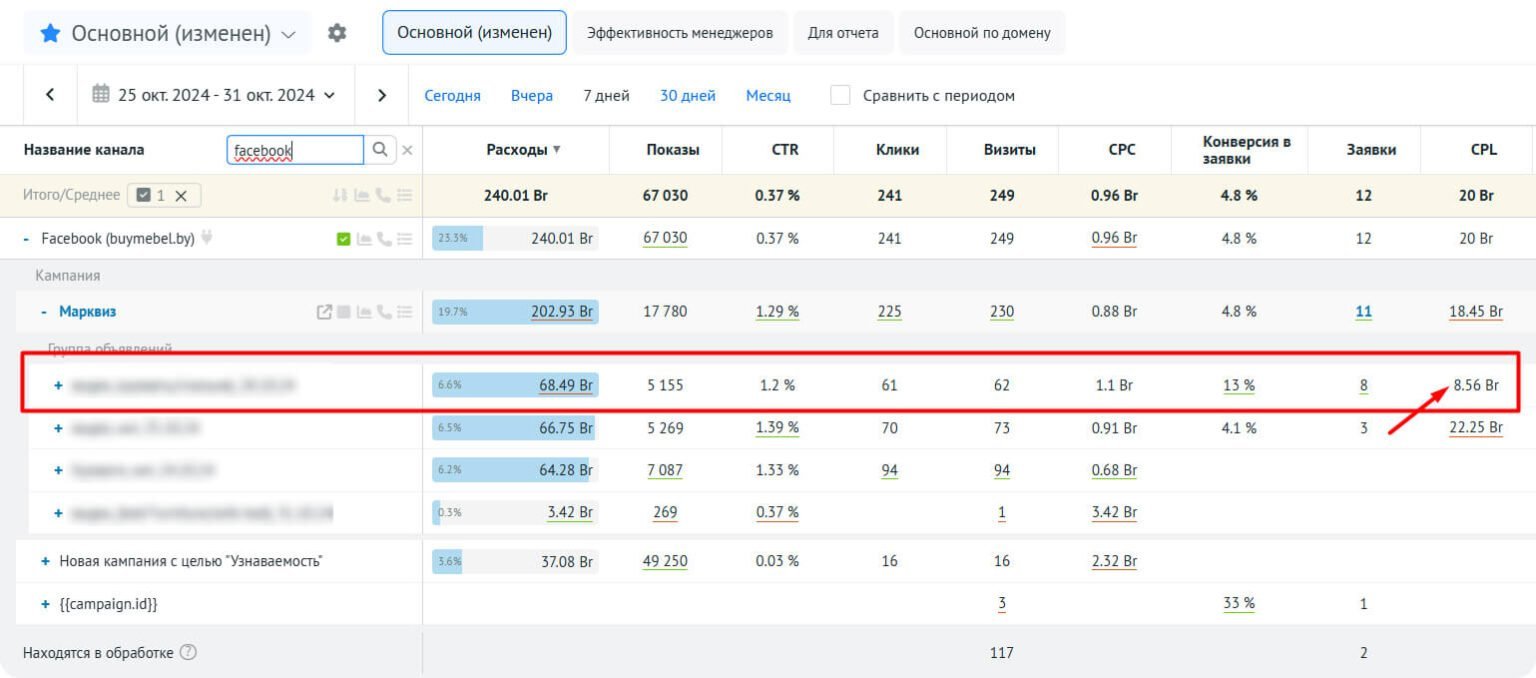Click into the facebook search input field
The height and width of the screenshot is (678, 1536).
(295, 150)
